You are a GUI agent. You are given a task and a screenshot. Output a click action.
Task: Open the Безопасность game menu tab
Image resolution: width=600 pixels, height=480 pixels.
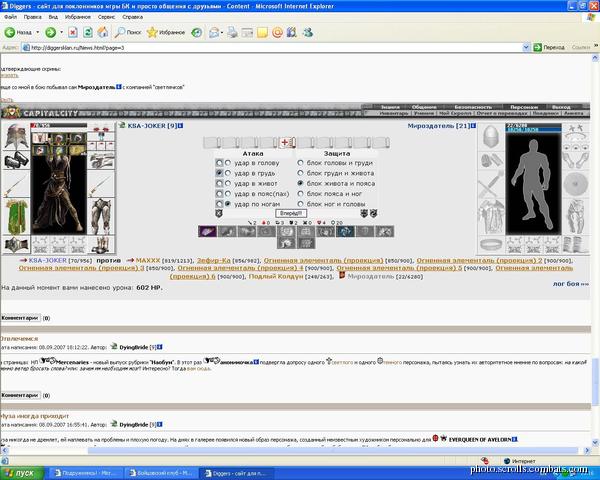(473, 107)
